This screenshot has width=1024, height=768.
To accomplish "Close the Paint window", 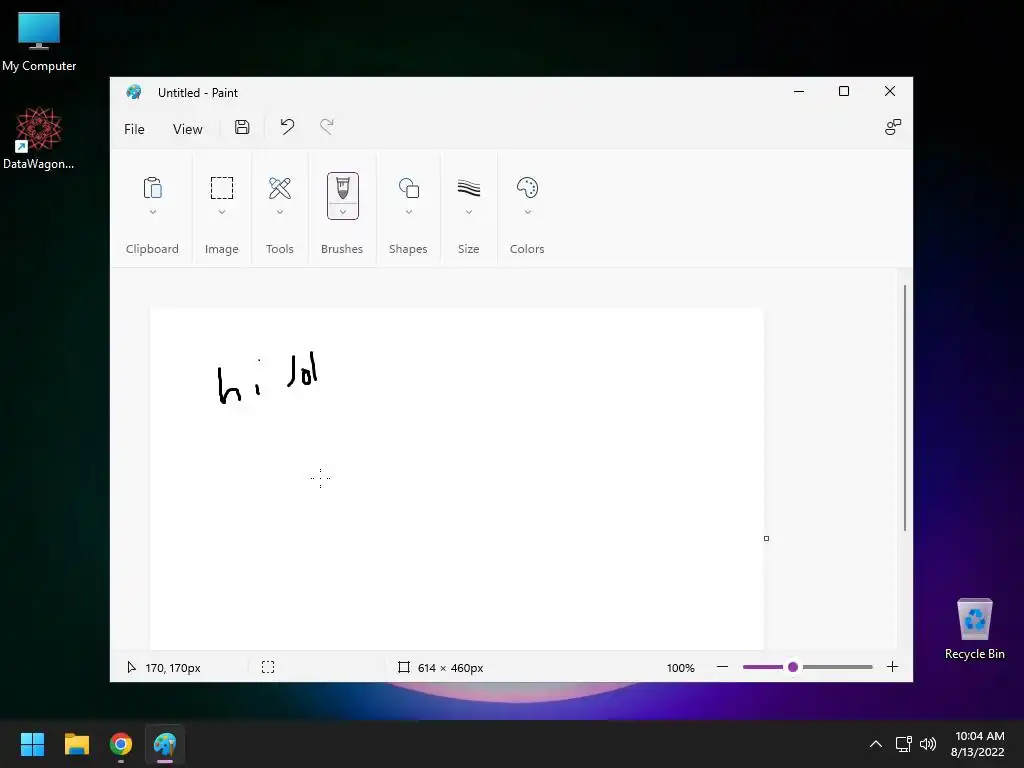I will coord(889,91).
